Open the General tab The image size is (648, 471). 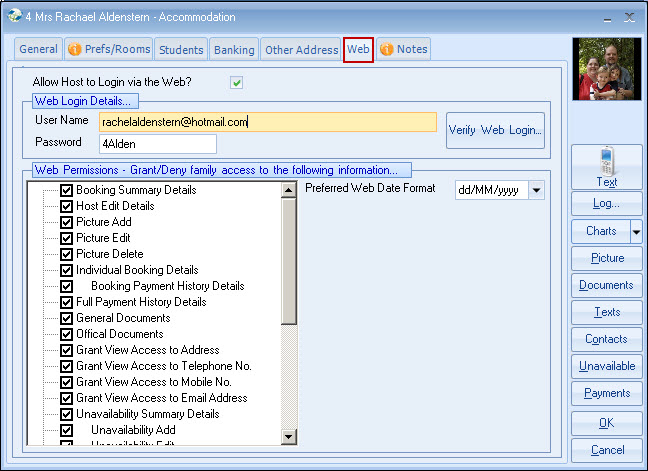tap(38, 49)
